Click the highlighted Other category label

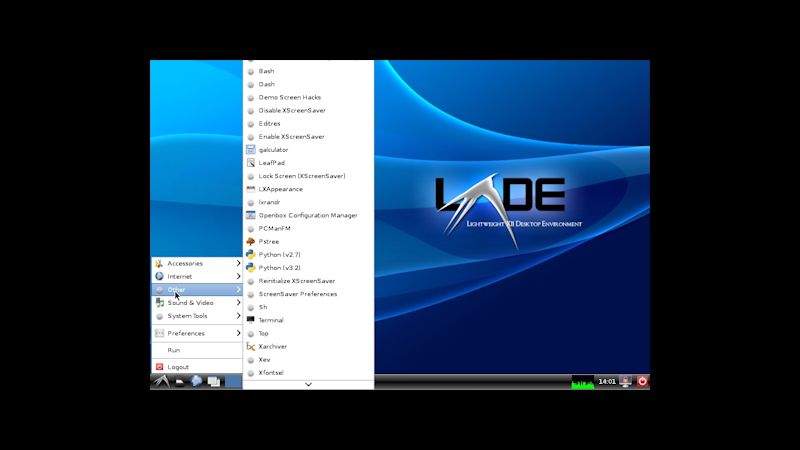(176, 289)
